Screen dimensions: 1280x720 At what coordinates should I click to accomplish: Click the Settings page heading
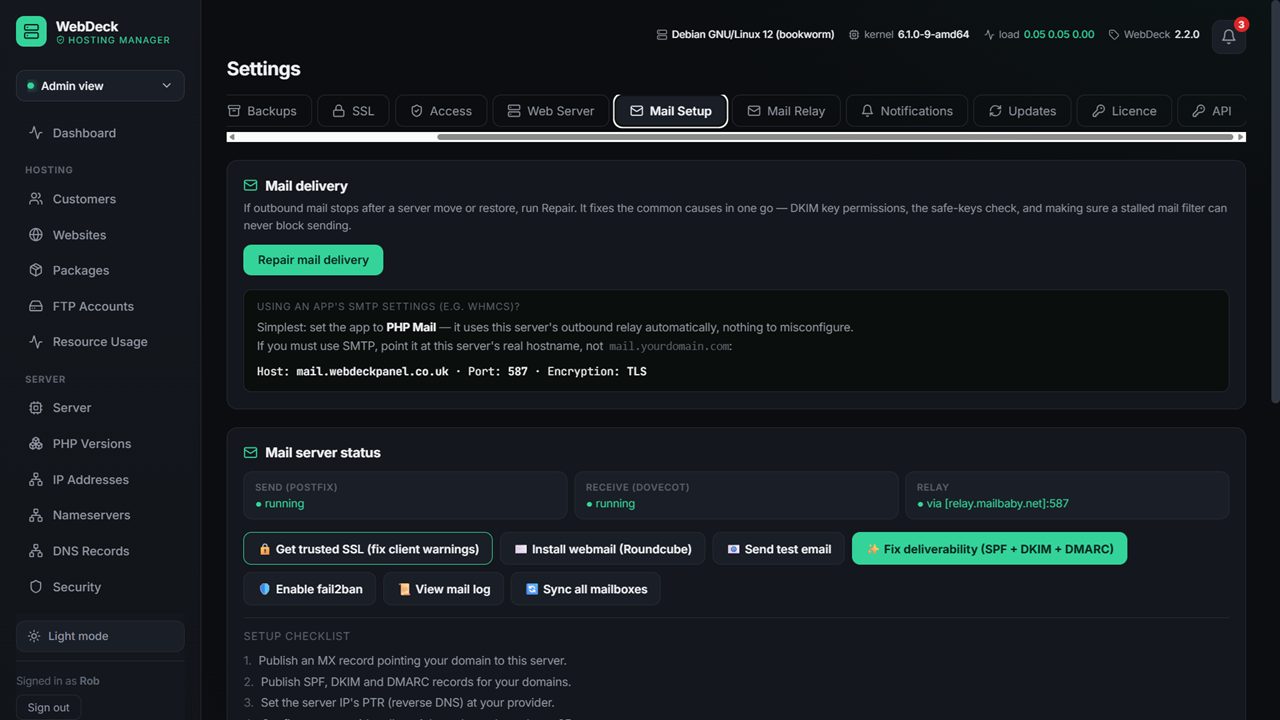(x=264, y=69)
